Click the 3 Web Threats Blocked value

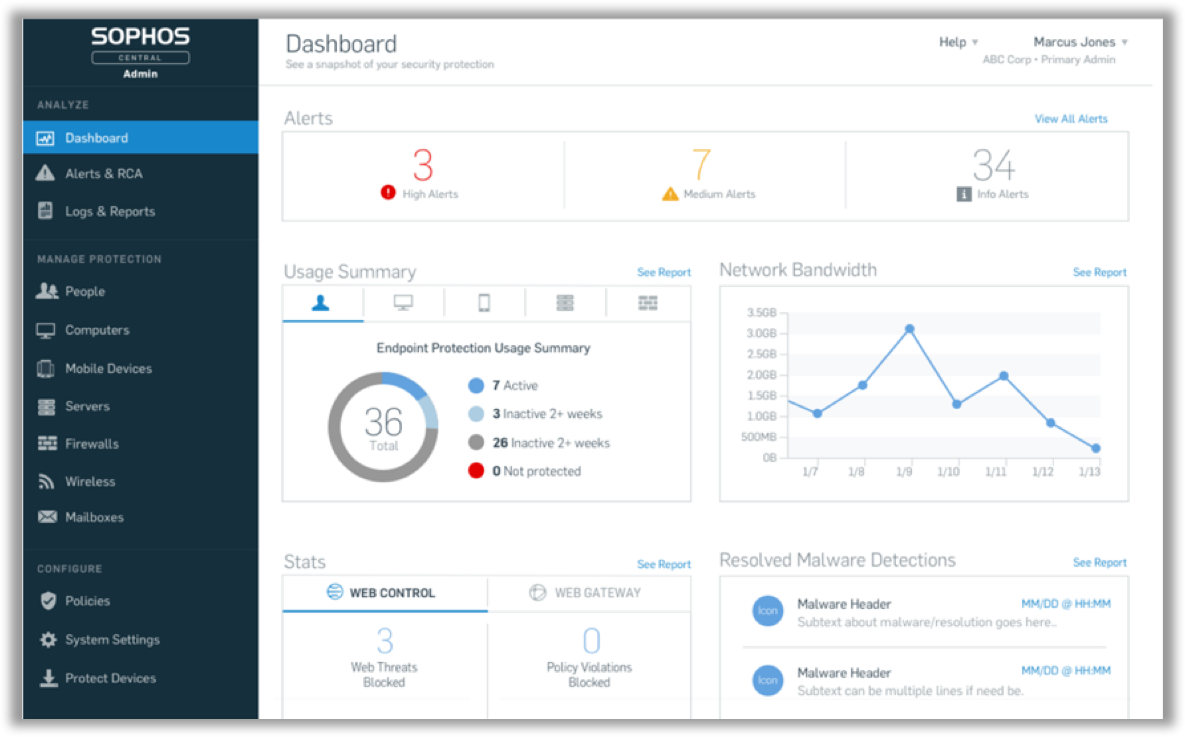[x=385, y=641]
